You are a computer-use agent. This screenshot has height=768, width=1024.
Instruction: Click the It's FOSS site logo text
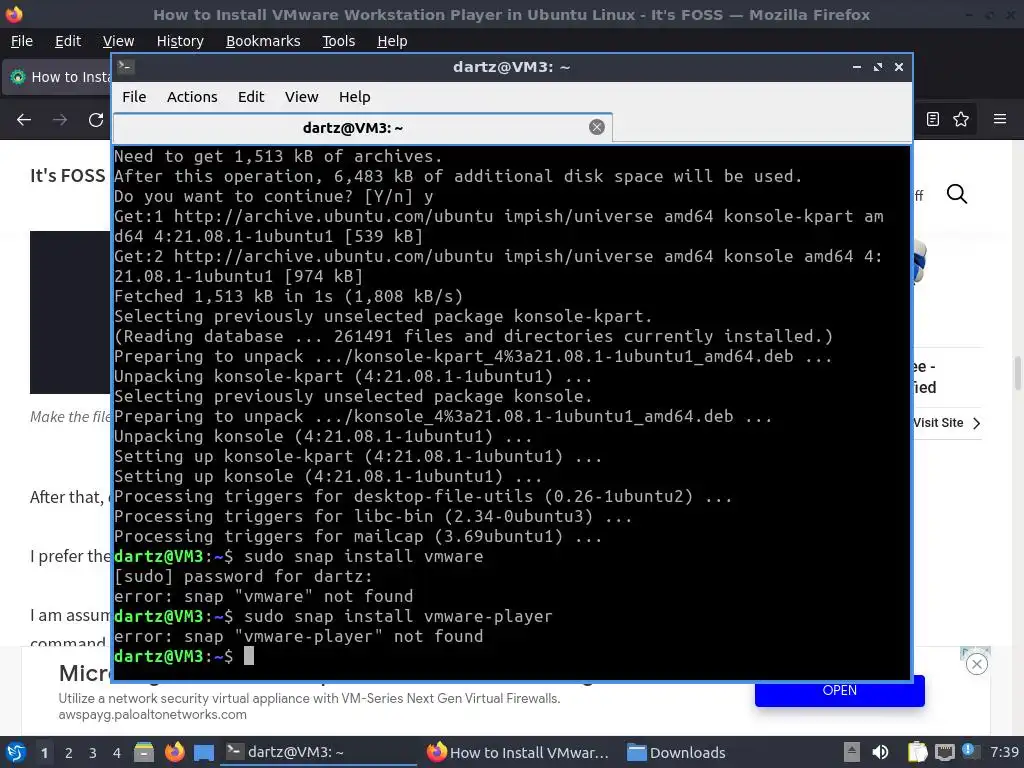(x=67, y=176)
